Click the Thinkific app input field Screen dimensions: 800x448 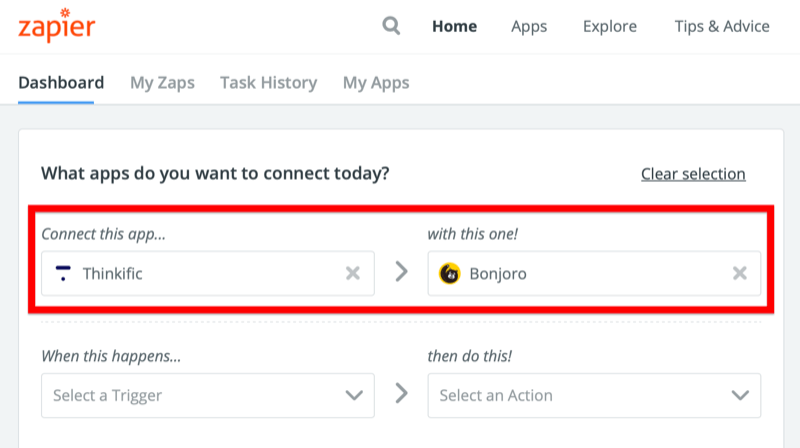(208, 273)
